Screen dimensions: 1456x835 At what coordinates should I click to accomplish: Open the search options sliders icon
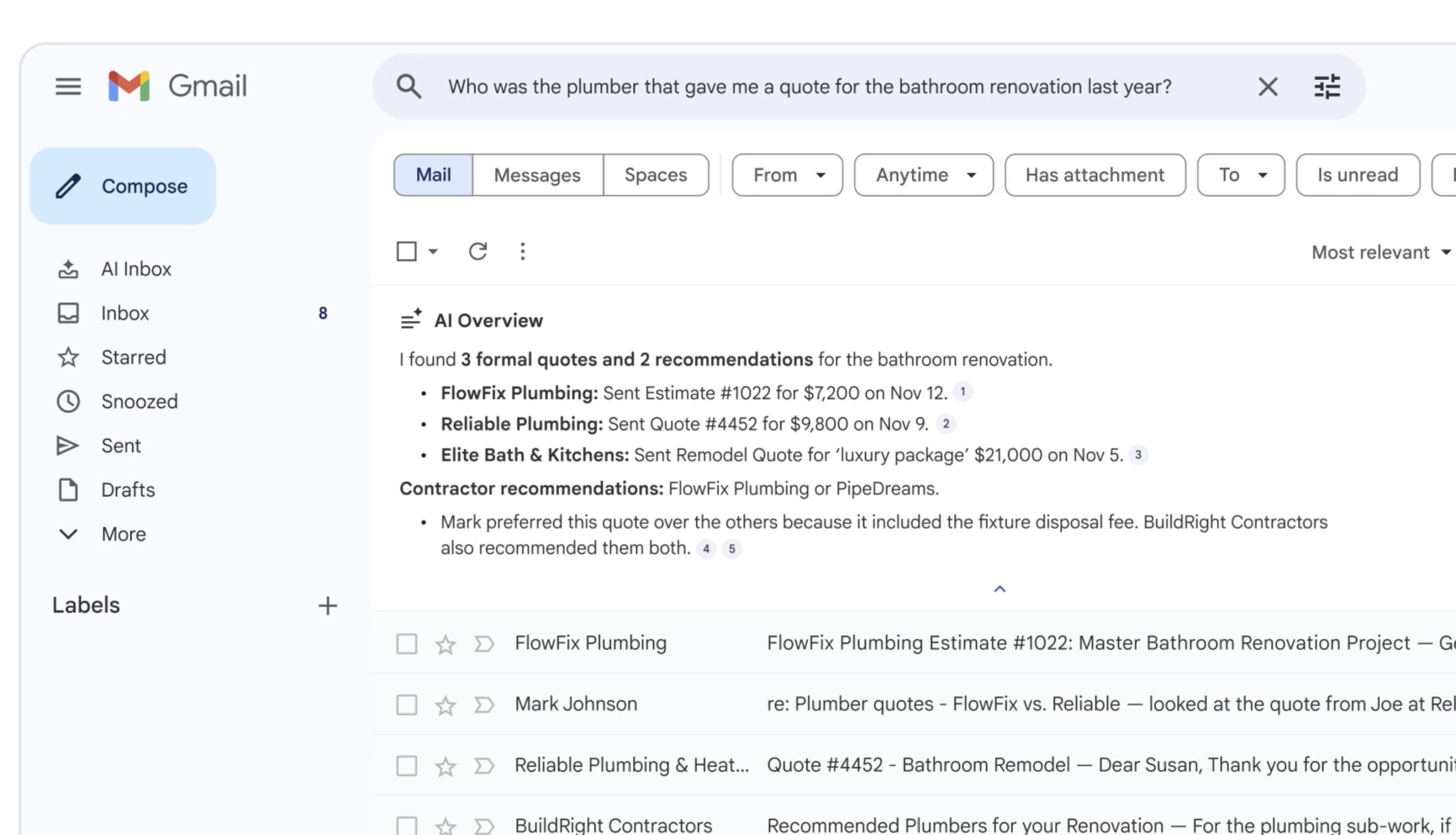coord(1327,86)
